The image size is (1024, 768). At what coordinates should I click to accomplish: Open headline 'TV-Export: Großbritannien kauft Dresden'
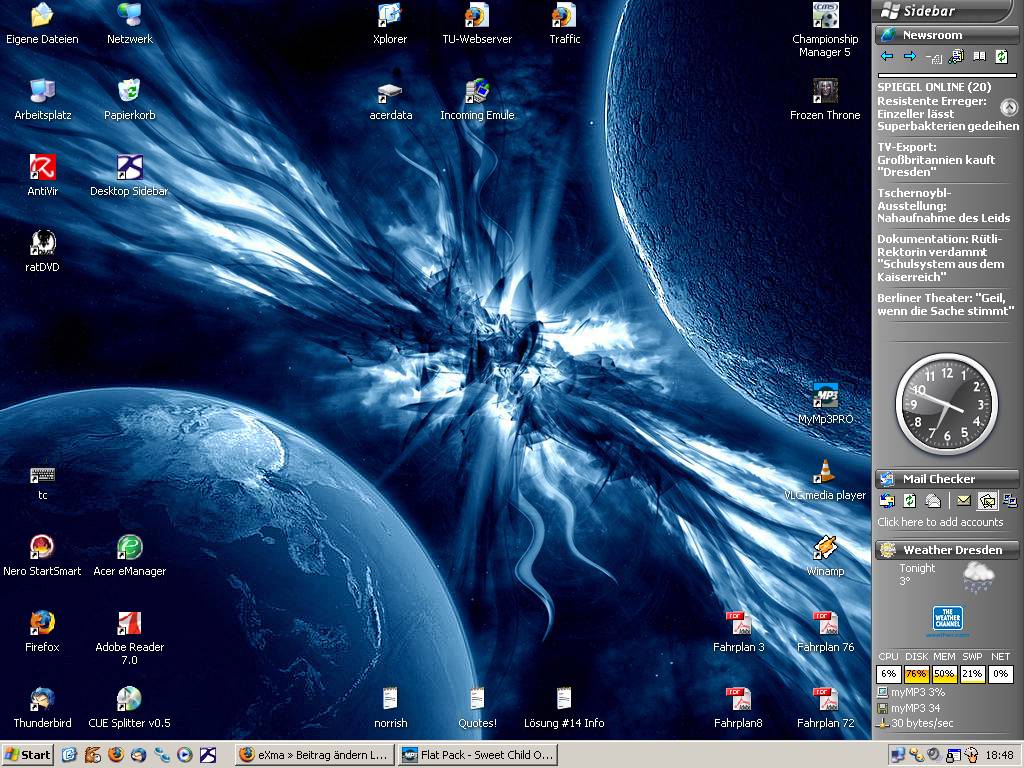936,159
